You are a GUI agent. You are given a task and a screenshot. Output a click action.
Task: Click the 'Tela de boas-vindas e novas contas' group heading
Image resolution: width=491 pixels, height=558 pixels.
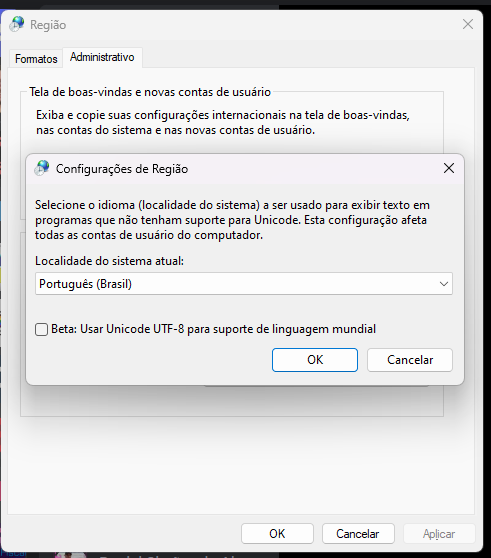coord(150,92)
